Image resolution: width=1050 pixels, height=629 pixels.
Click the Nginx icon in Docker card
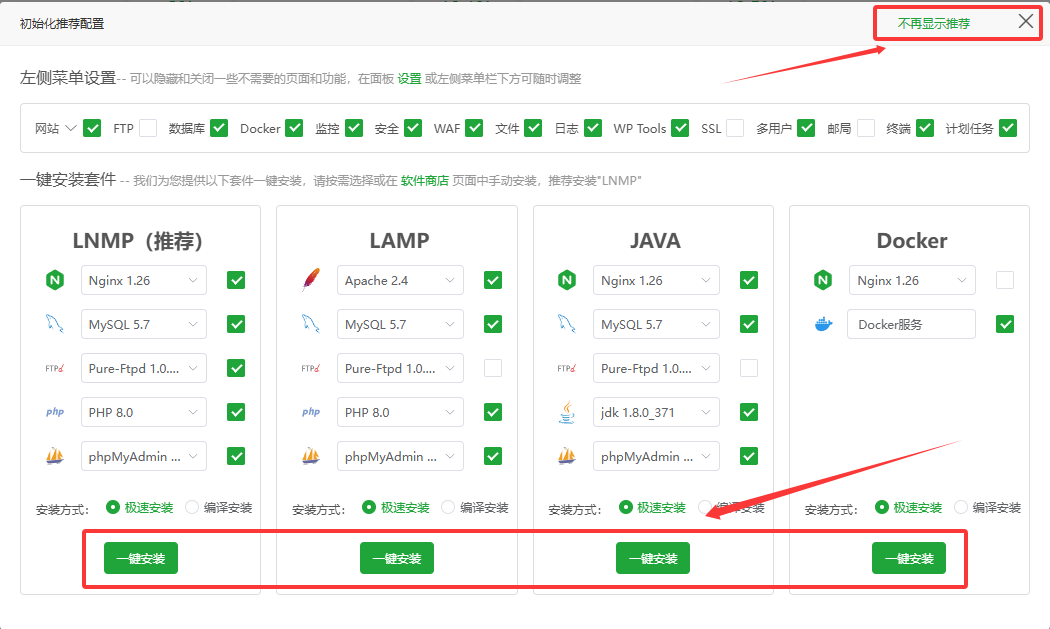point(823,280)
